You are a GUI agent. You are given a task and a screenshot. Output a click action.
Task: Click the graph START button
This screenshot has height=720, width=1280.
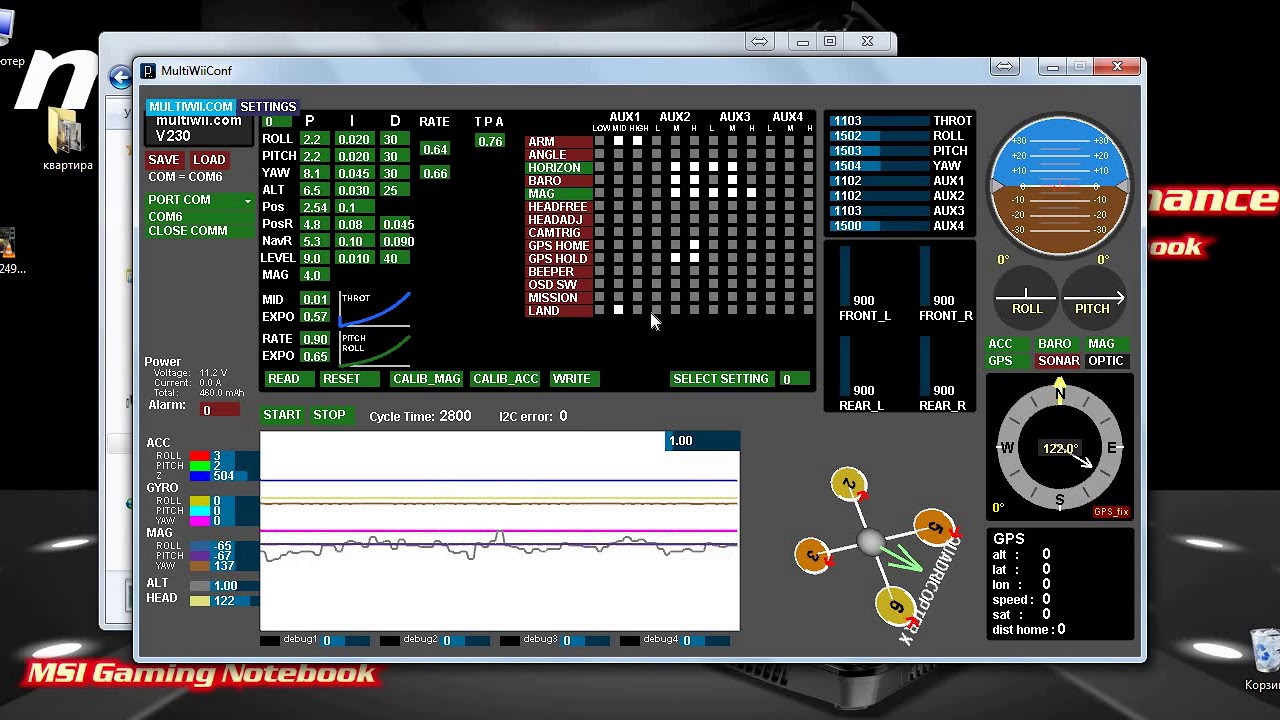(x=282, y=415)
